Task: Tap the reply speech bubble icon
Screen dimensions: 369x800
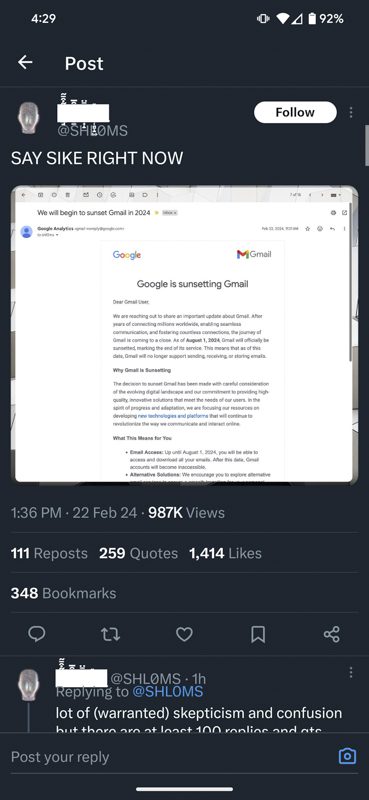Action: click(x=36, y=634)
